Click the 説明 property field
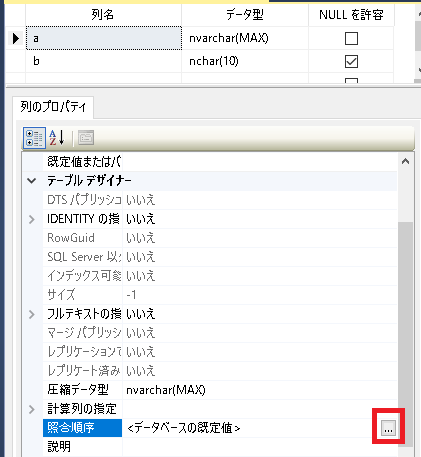The height and width of the screenshot is (457, 421). (x=260, y=447)
